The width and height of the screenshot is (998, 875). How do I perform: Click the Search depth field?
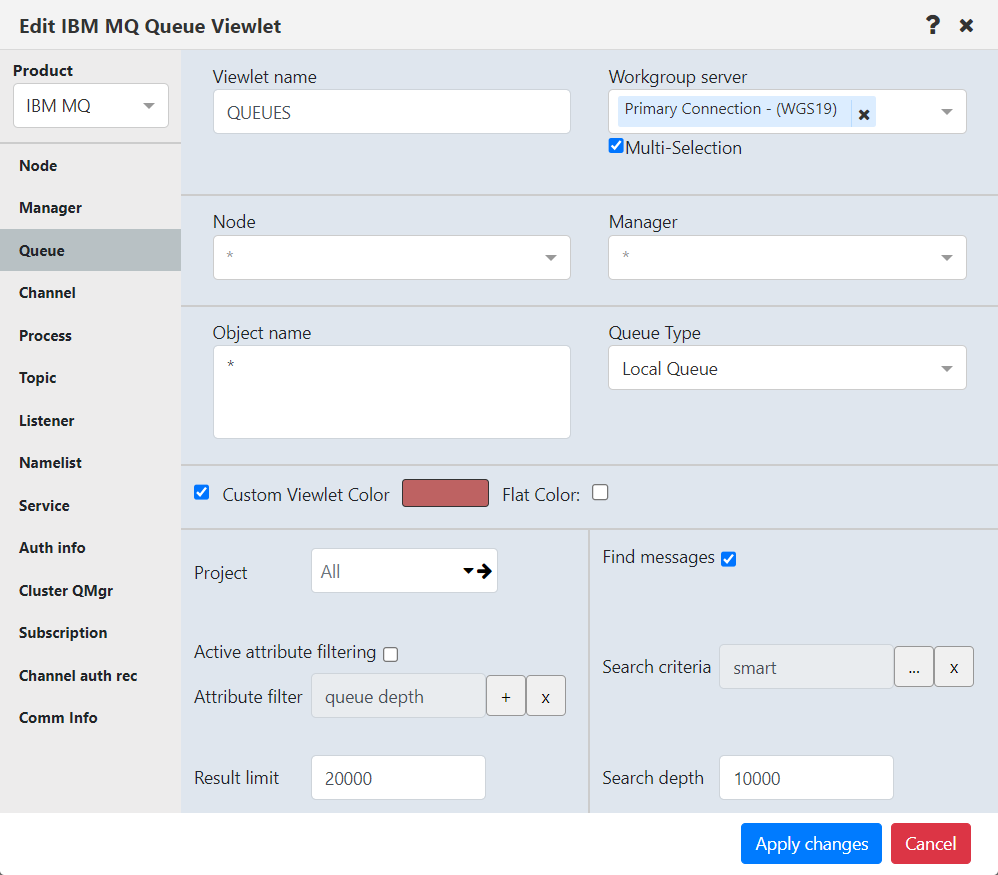(x=806, y=778)
